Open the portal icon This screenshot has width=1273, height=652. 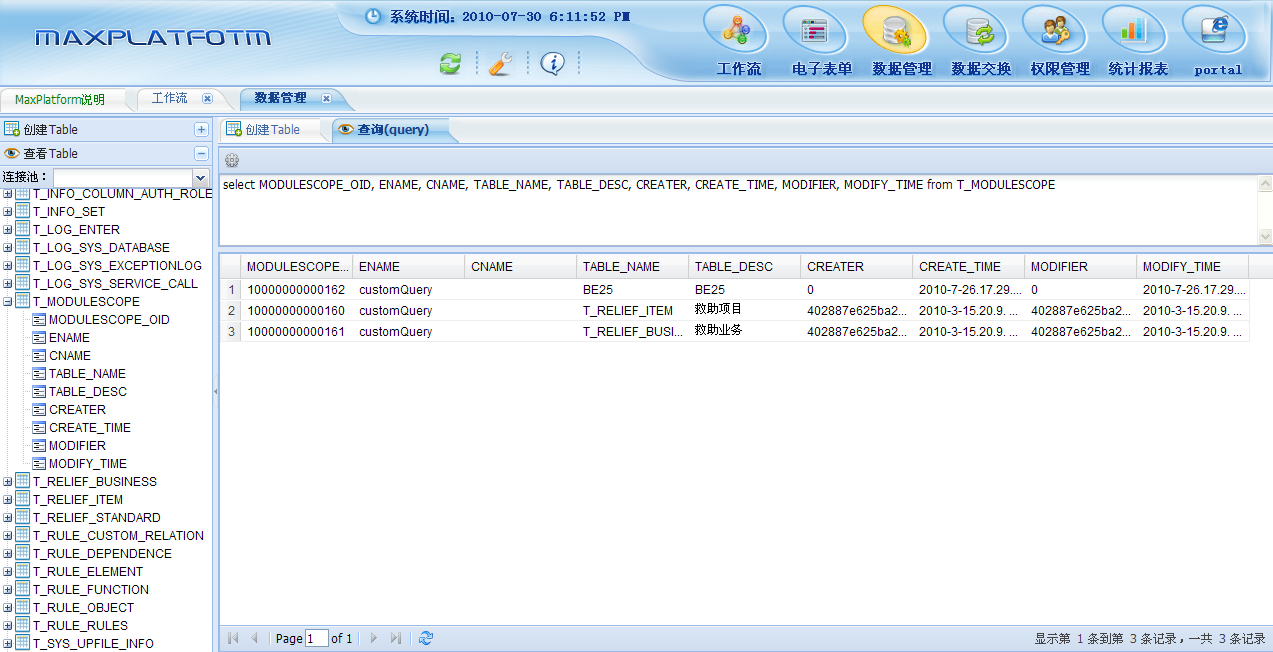click(x=1214, y=30)
